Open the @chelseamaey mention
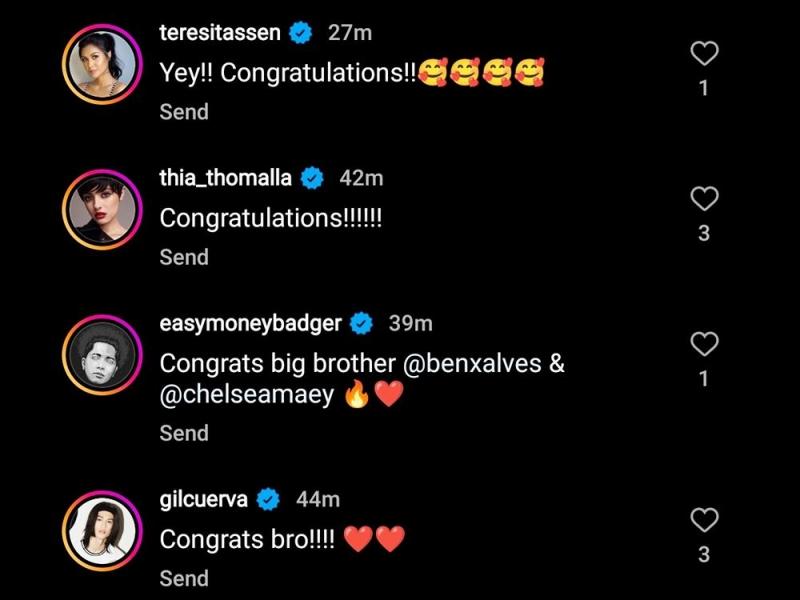The height and width of the screenshot is (600, 800). [x=247, y=395]
